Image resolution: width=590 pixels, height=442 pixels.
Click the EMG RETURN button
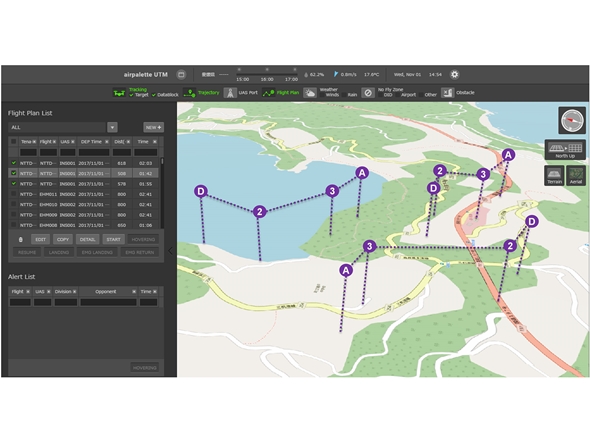coord(140,252)
